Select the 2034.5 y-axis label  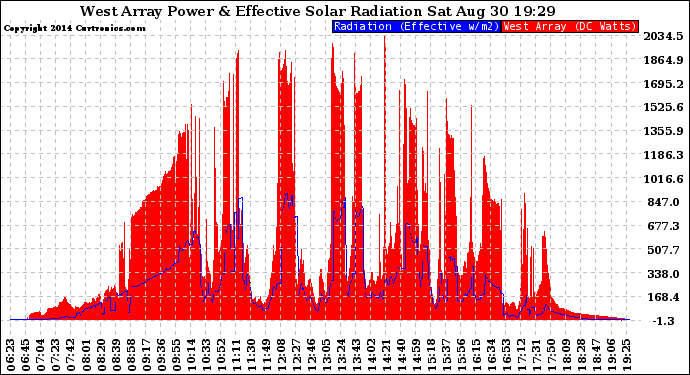(663, 36)
